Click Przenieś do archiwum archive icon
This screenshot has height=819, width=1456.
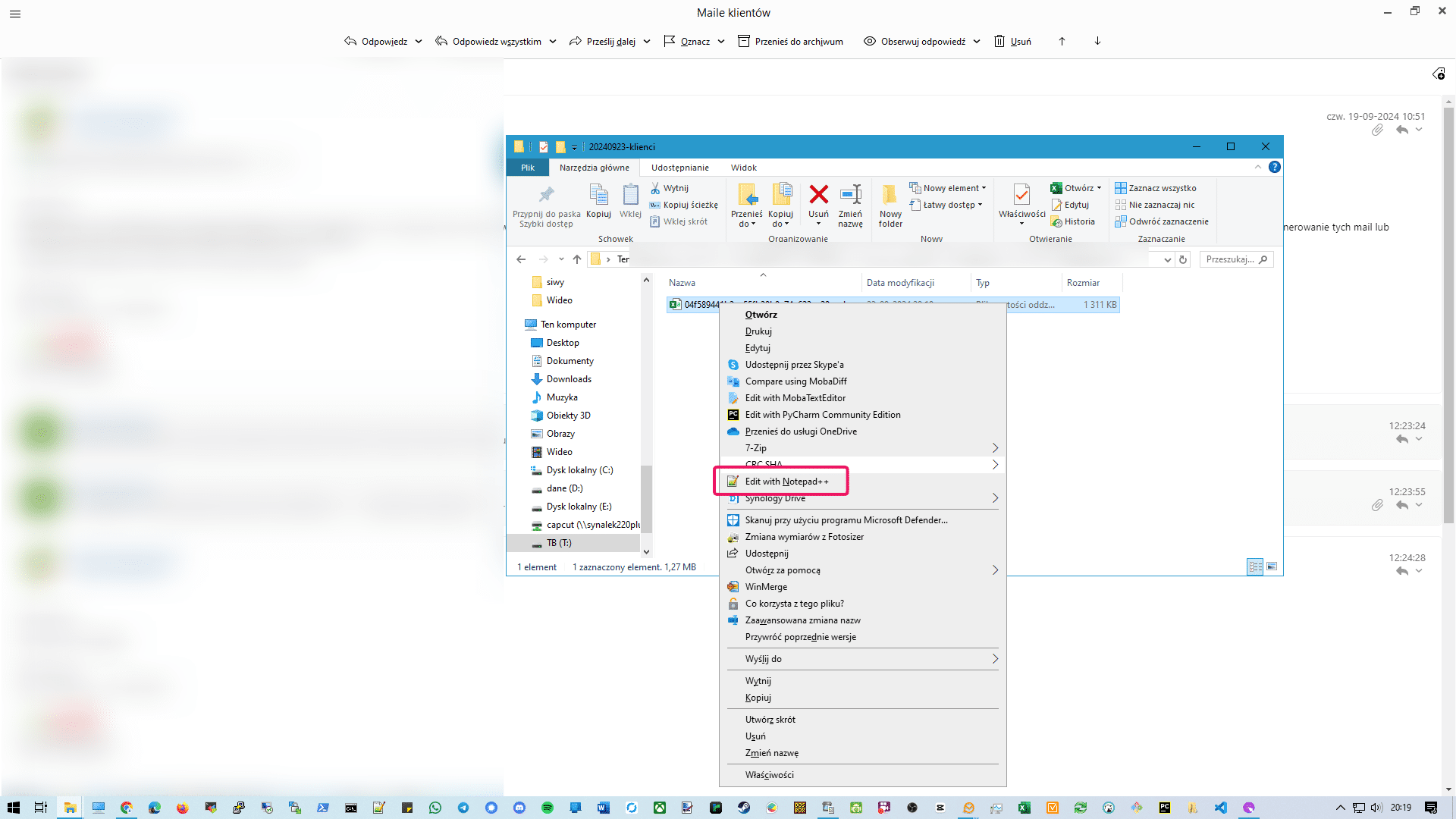[x=744, y=41]
